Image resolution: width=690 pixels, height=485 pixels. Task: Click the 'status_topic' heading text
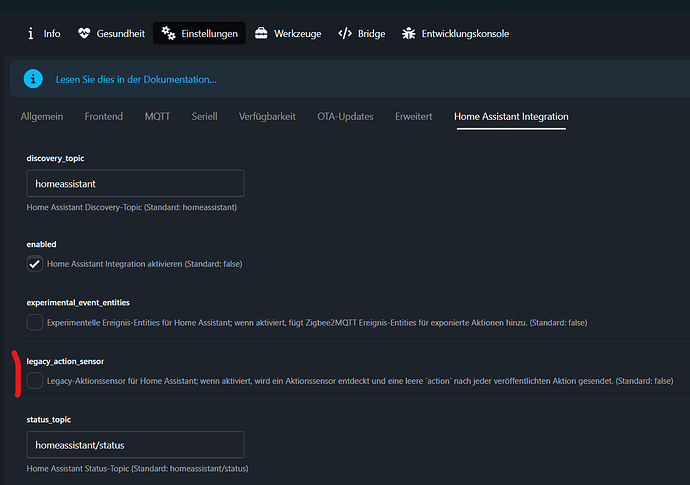[x=49, y=420]
